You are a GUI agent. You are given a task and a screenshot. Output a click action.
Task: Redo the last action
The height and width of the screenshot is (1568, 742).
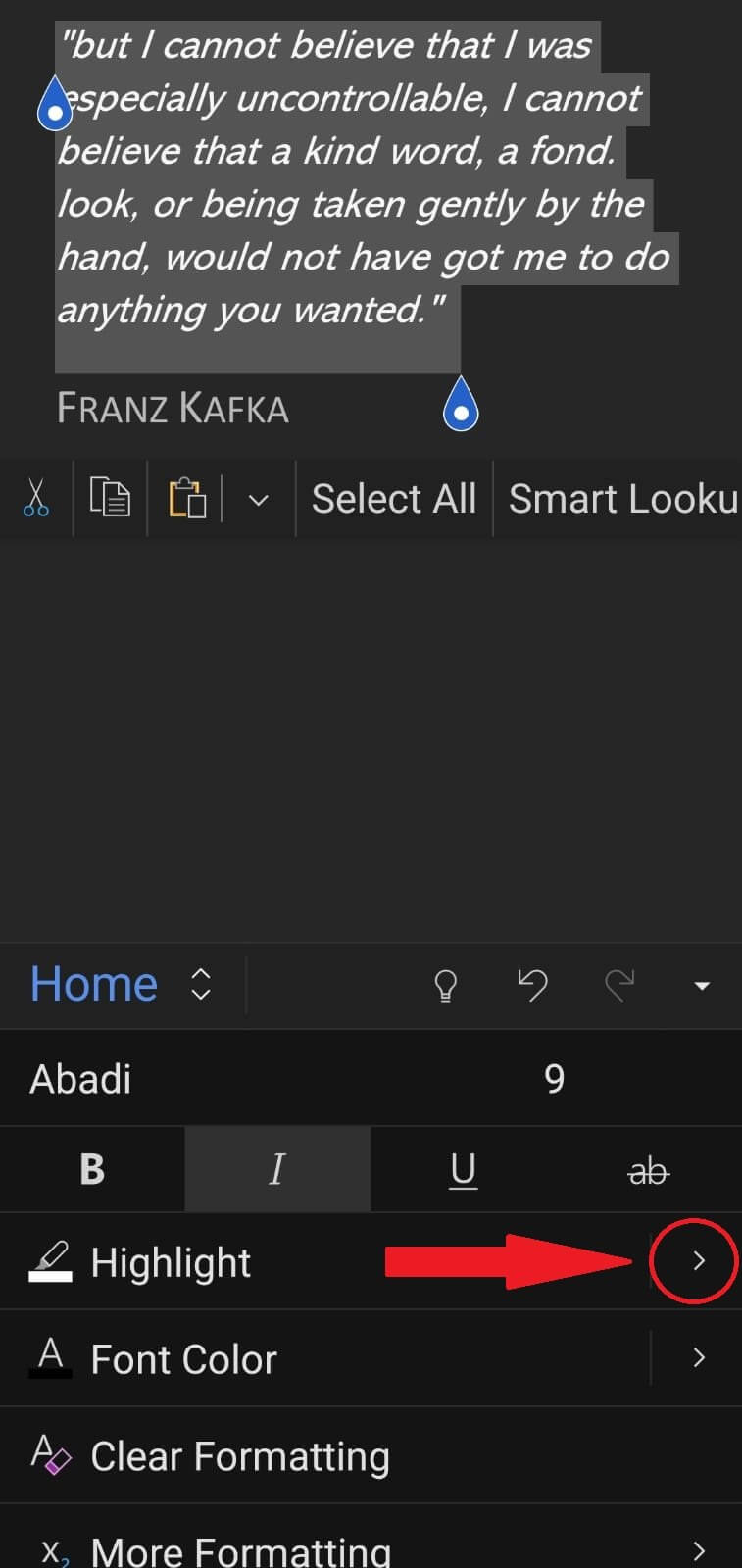pos(620,986)
